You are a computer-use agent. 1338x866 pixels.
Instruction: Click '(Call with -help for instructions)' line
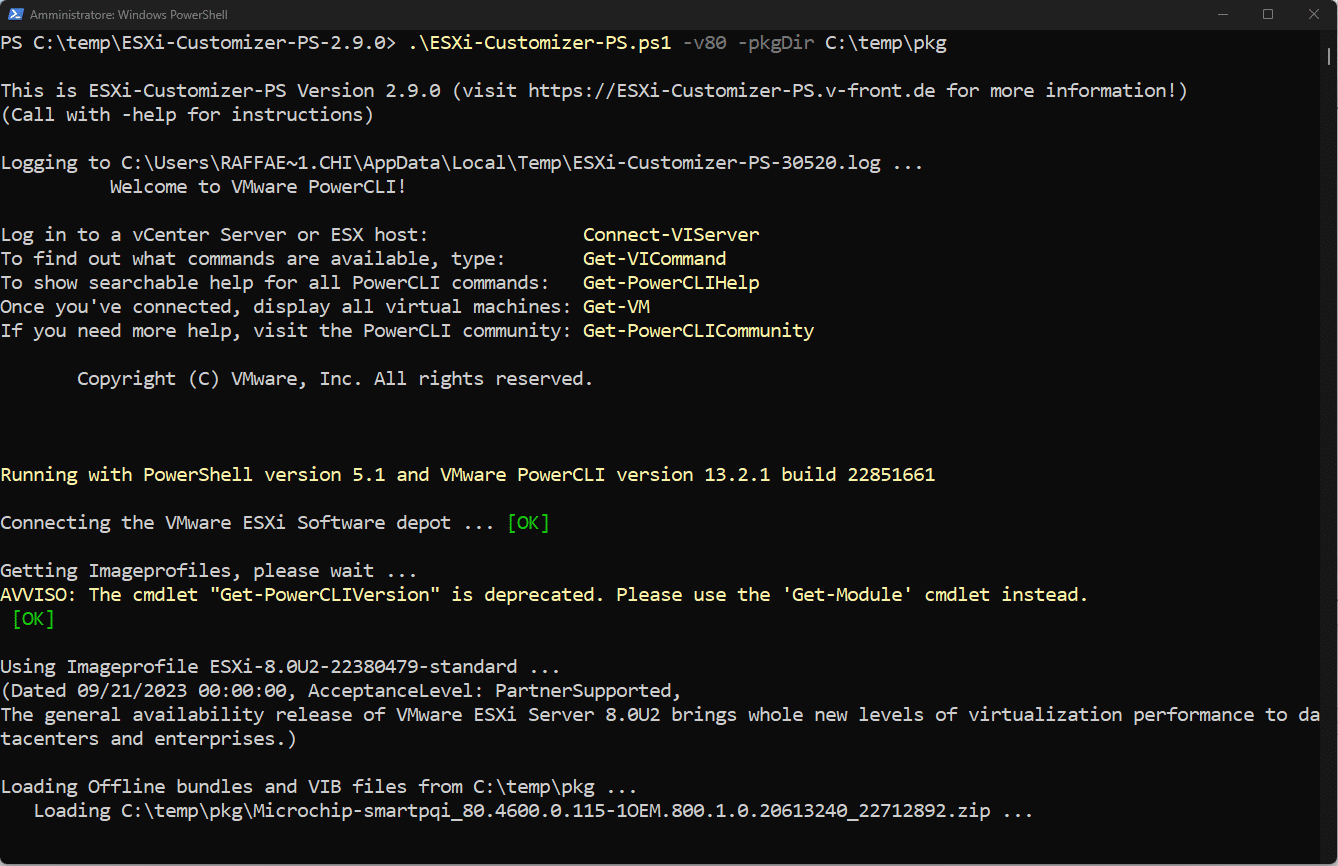187,115
